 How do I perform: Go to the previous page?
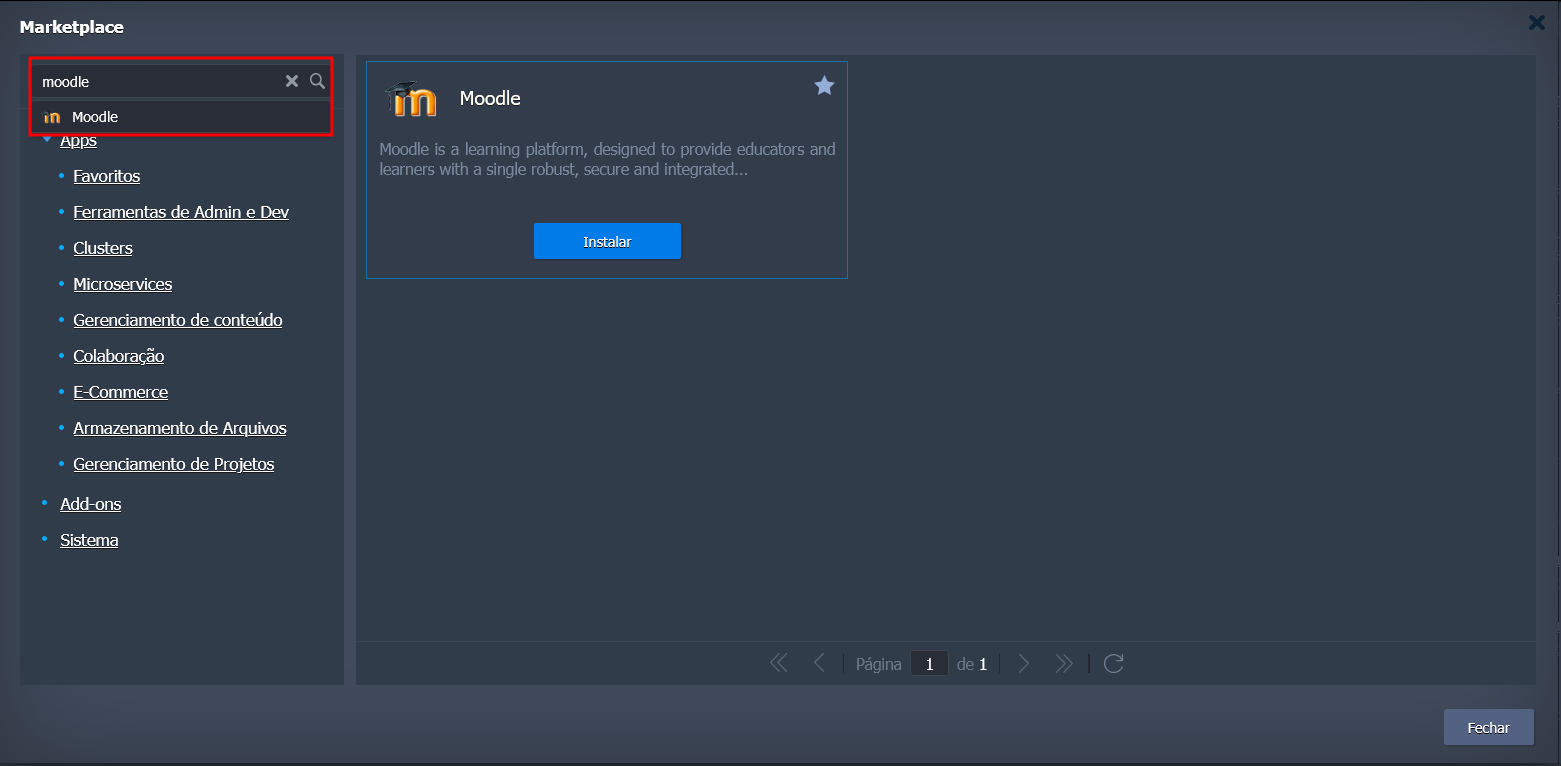pos(819,663)
